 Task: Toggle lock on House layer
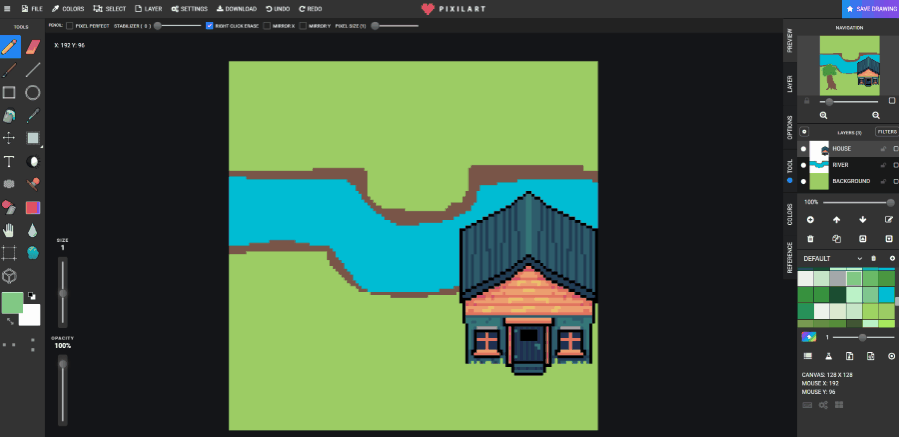click(x=884, y=149)
